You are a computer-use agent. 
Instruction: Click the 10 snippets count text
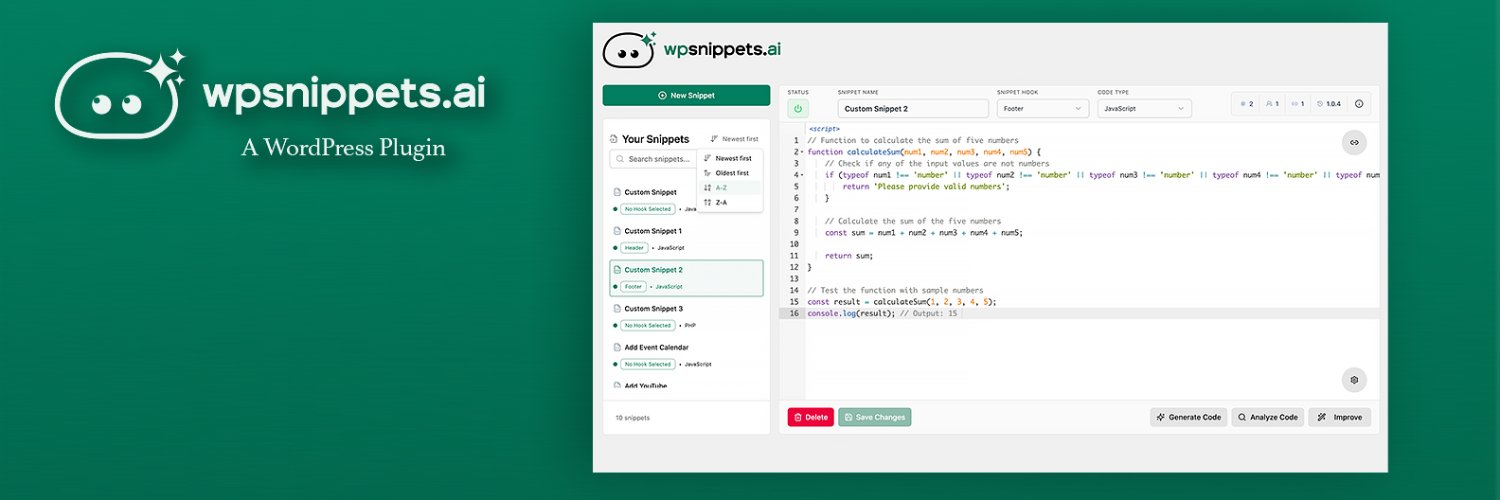632,417
